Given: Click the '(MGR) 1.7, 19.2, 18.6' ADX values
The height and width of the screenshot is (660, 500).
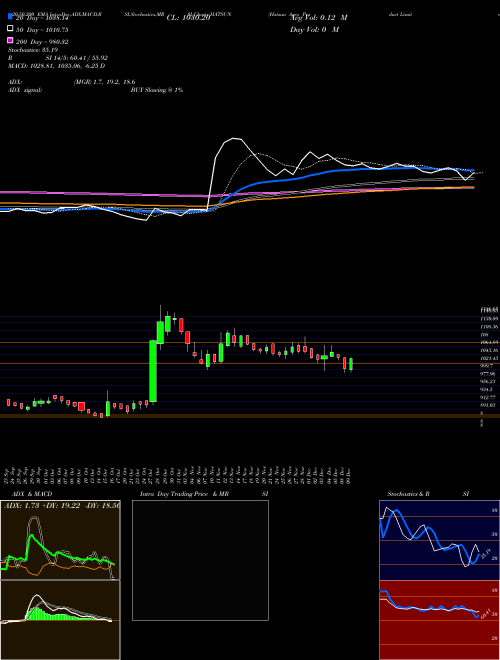Looking at the screenshot, I should tap(104, 82).
